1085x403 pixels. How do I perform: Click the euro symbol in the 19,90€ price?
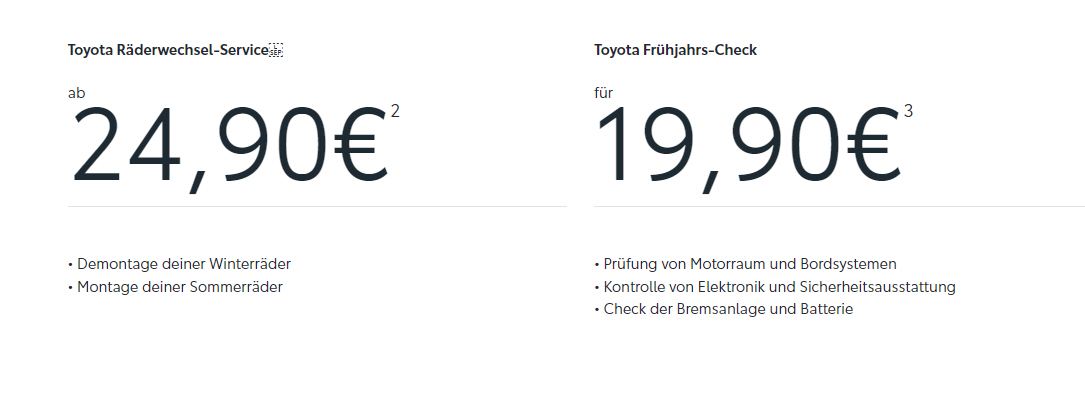[x=872, y=144]
